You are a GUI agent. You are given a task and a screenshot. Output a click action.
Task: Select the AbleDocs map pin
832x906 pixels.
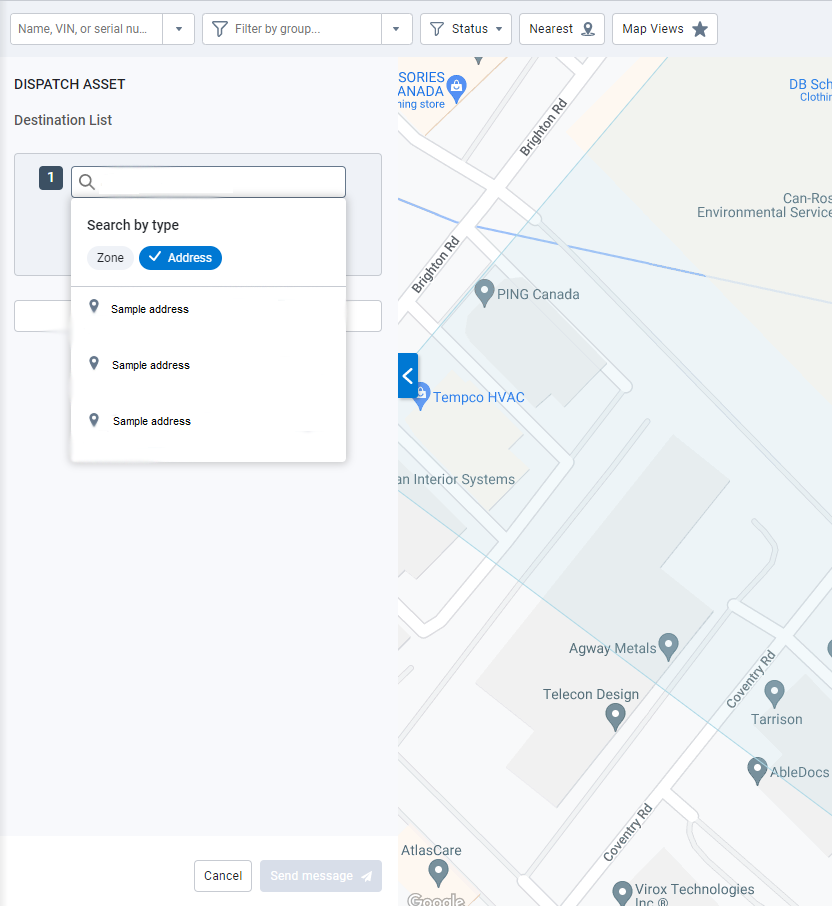(x=757, y=770)
